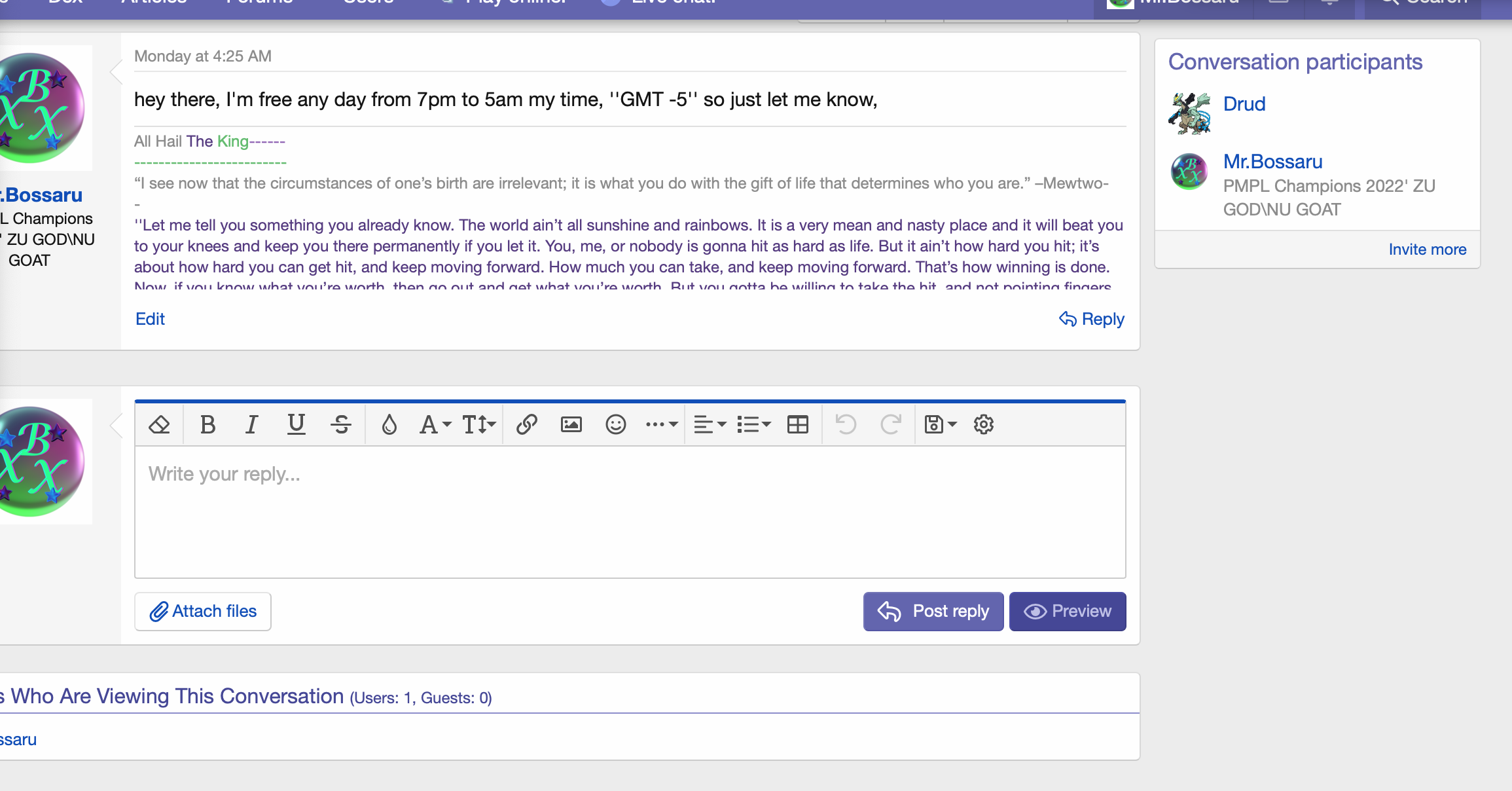Select the Italic formatting icon

tap(252, 425)
